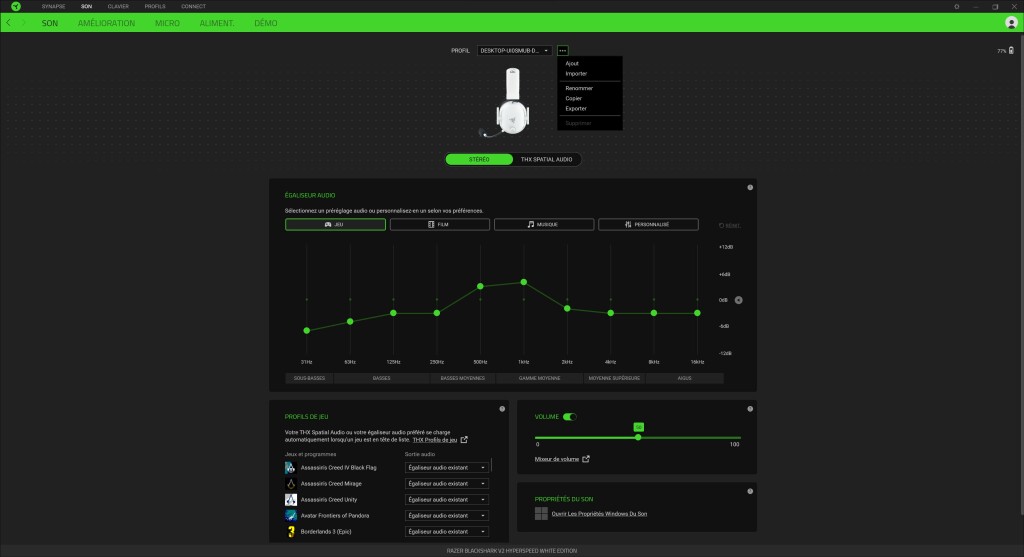
Task: Choose Copier from profile menu
Action: pos(573,99)
